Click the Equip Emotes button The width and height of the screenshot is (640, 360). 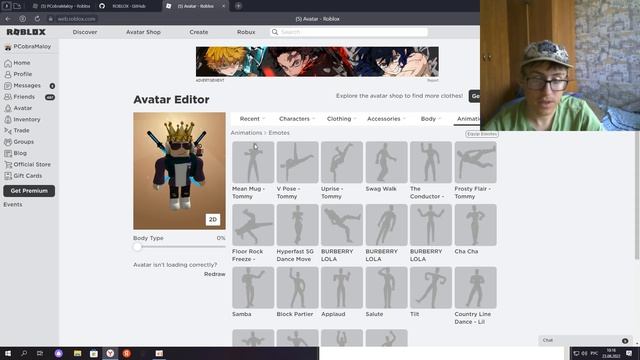tap(482, 134)
